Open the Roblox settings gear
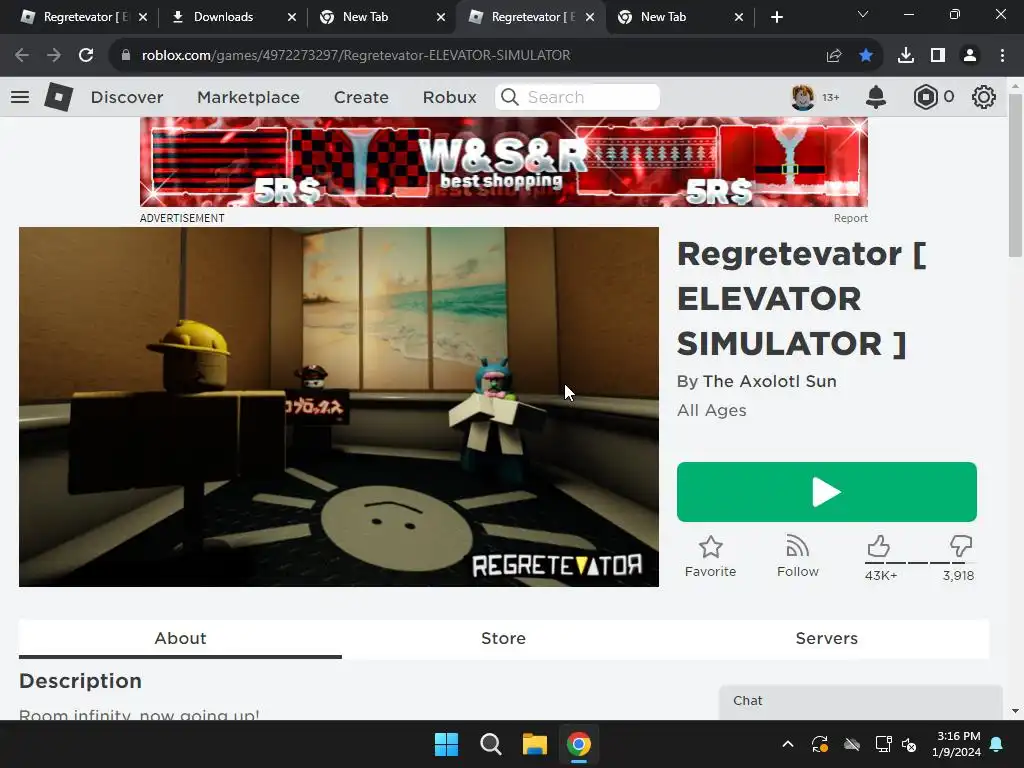 tap(984, 97)
